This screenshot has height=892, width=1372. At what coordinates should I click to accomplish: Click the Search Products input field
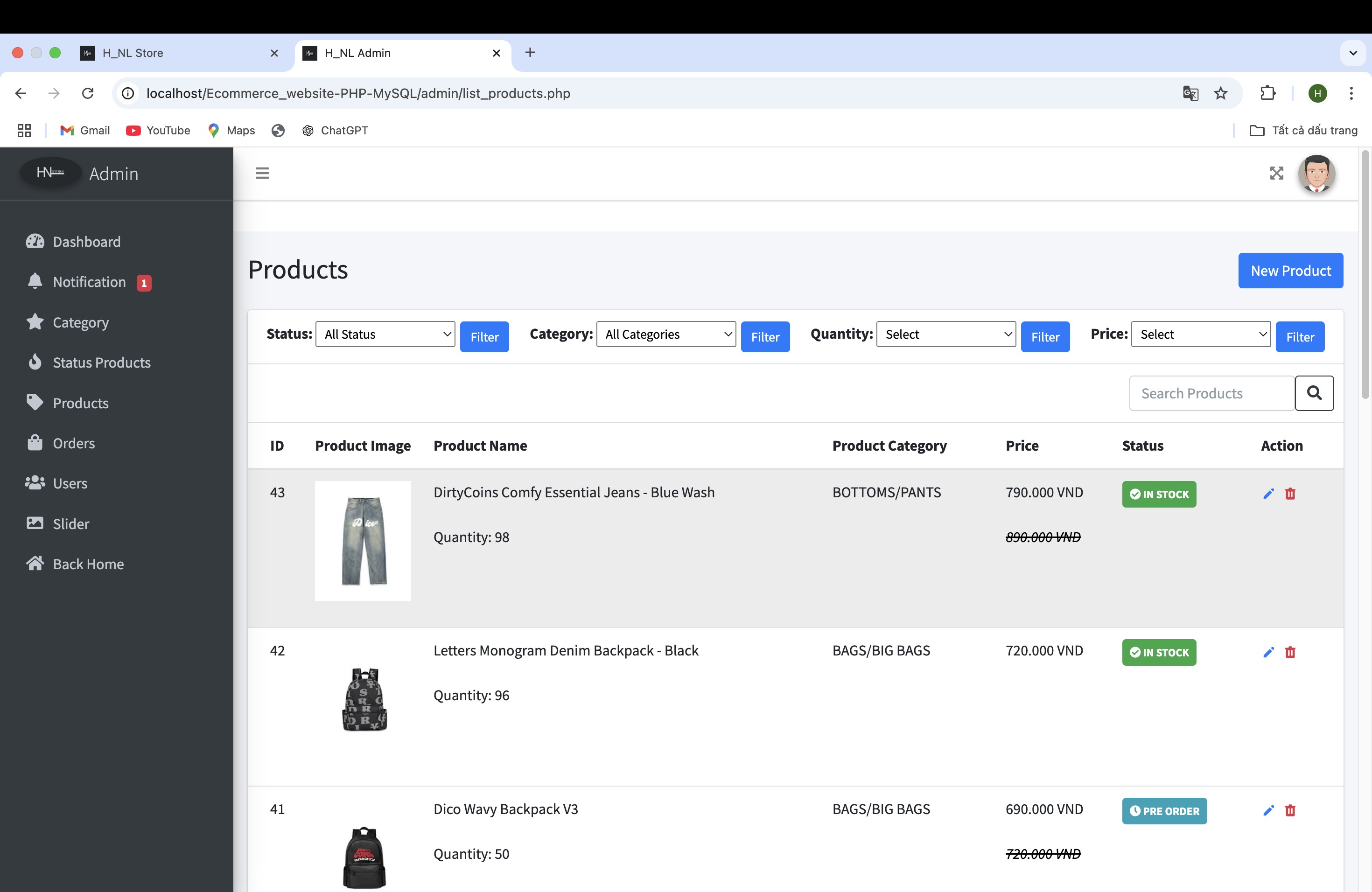(1211, 393)
